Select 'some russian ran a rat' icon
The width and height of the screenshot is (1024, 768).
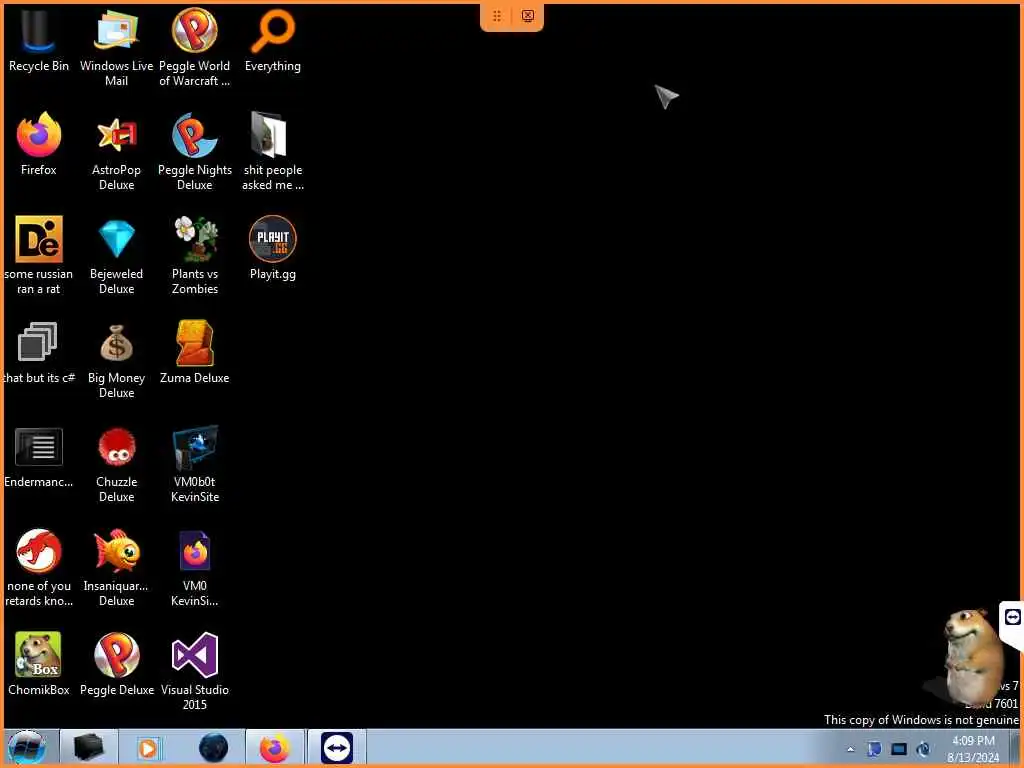[39, 255]
